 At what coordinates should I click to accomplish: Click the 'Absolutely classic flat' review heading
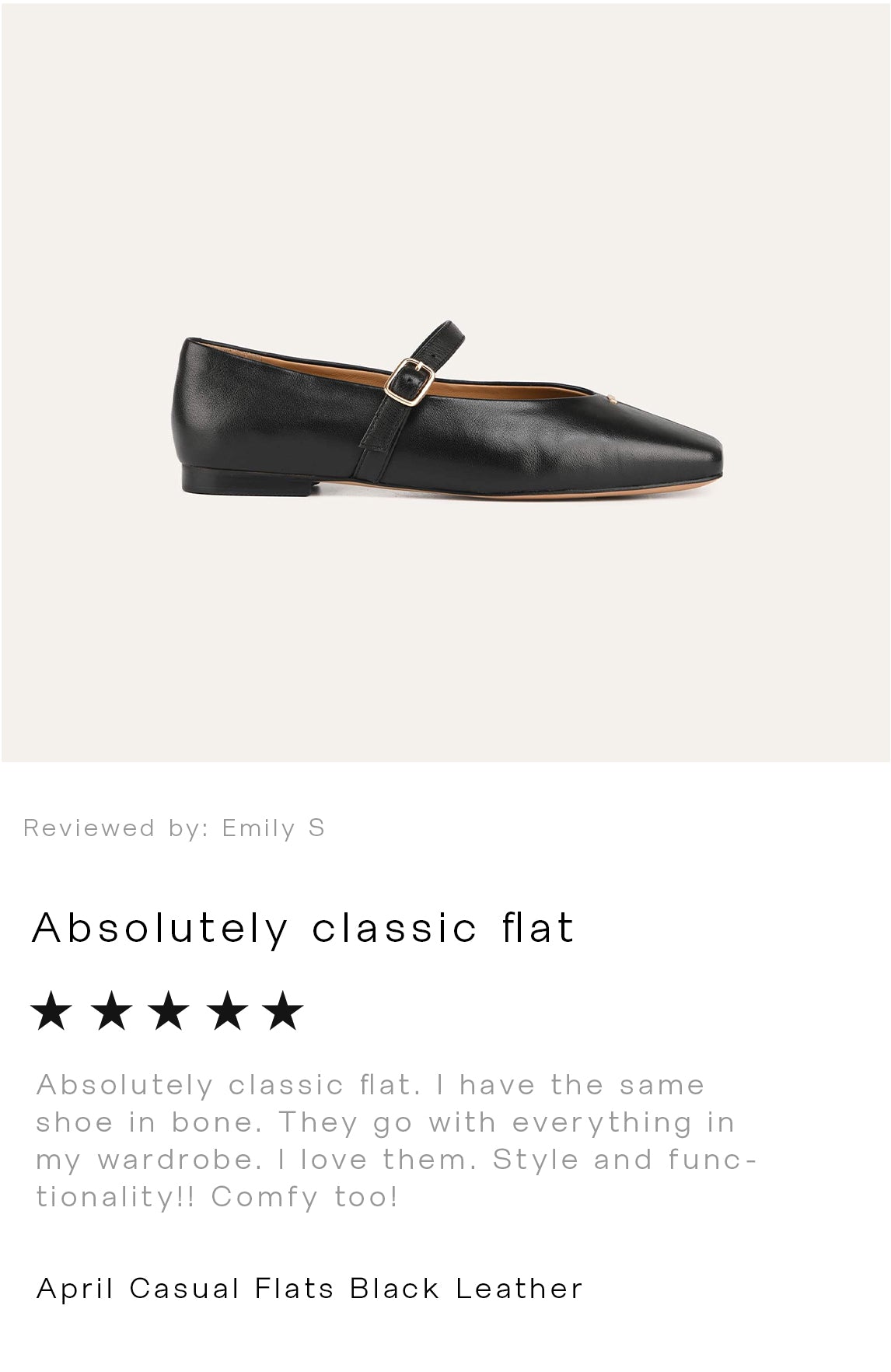pos(303,927)
